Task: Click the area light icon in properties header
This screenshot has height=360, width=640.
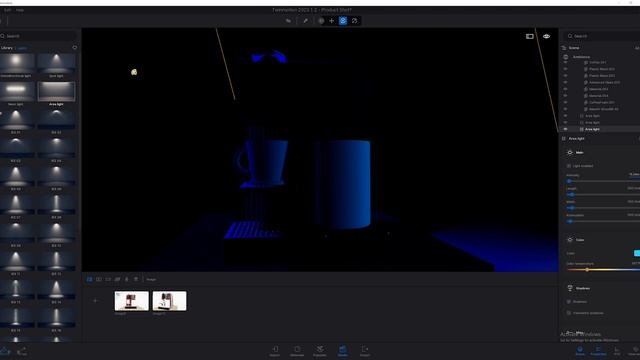Action: click(x=564, y=138)
